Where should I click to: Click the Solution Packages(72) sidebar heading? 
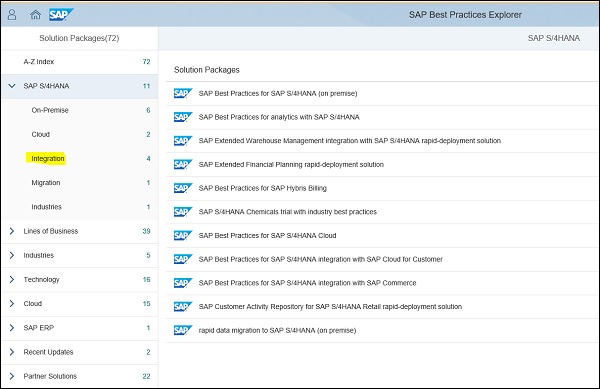pyautogui.click(x=79, y=38)
